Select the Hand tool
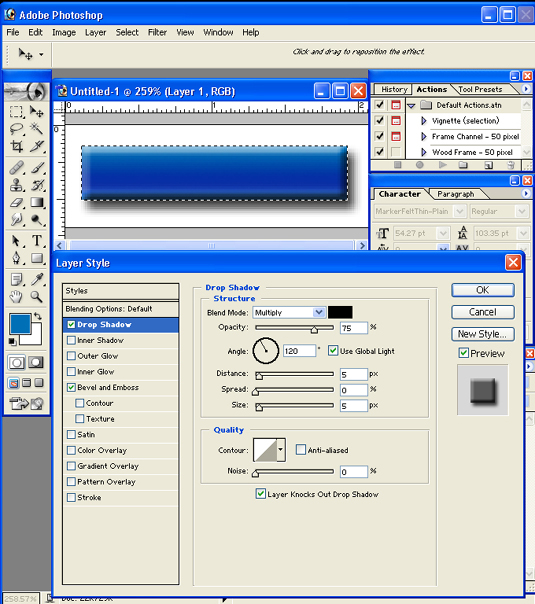 pos(16,297)
